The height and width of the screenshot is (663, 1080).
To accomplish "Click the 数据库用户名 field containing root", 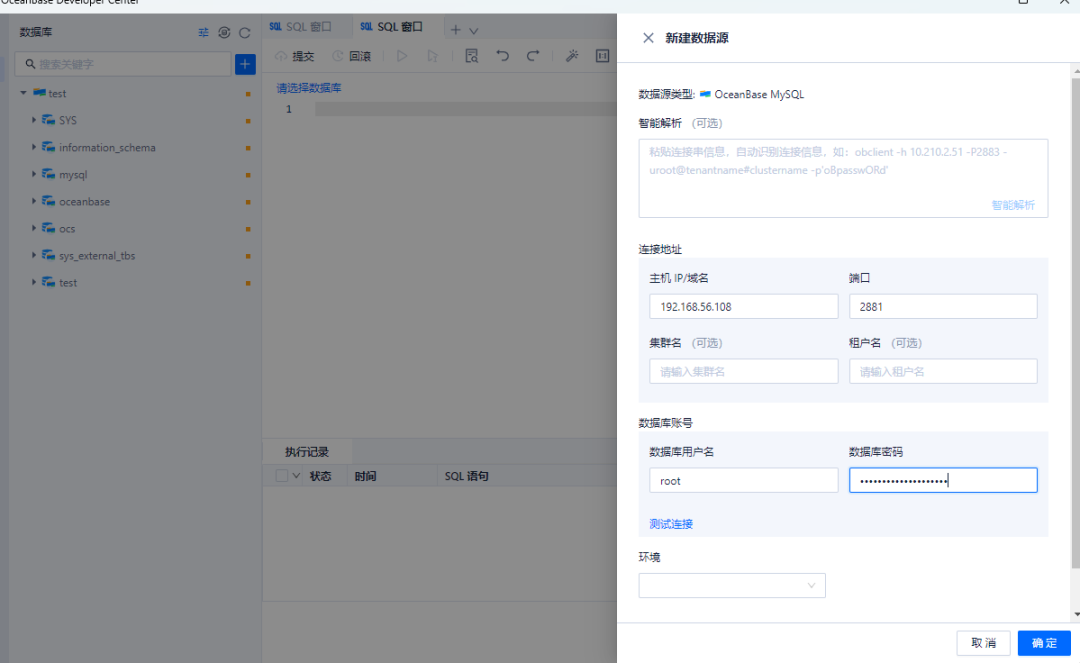I will tap(743, 481).
